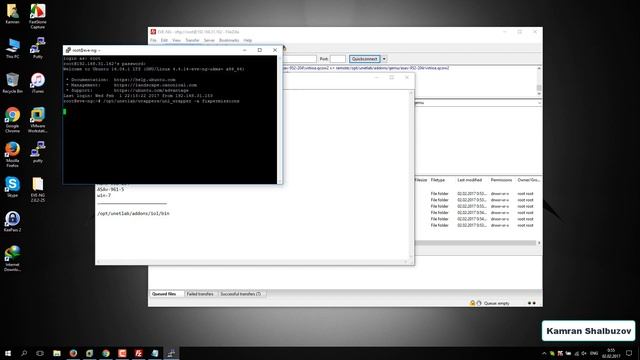Viewport: 640px width, 360px height.
Task: Open taskbar Search
Action: click(24, 353)
